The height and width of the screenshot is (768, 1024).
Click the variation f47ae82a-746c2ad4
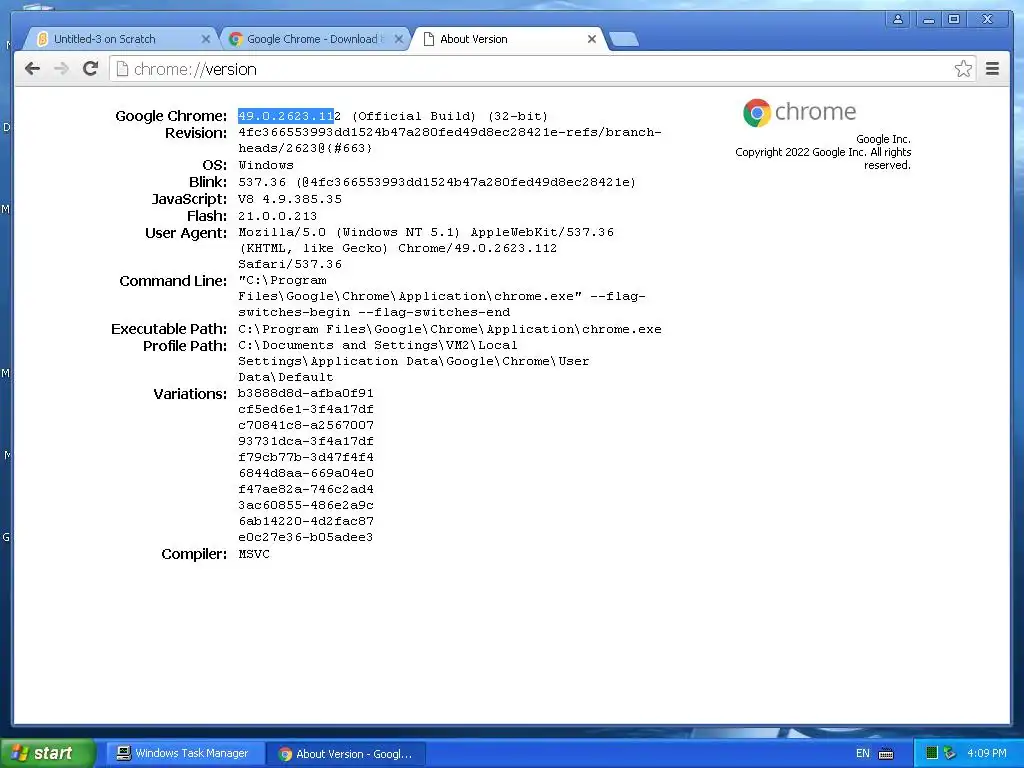point(306,489)
